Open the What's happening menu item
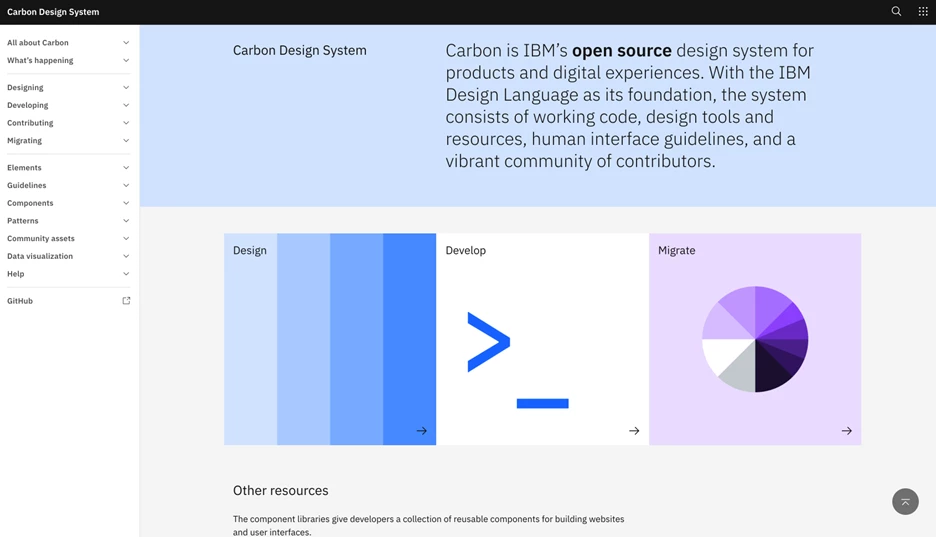This screenshot has width=936, height=537. click(x=40, y=60)
